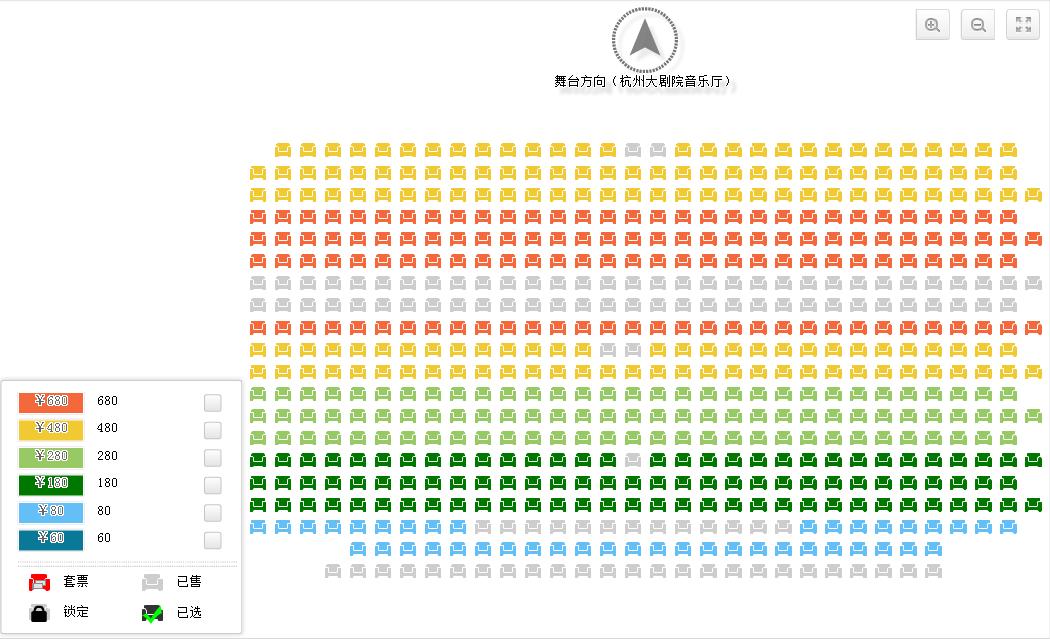Image resolution: width=1050 pixels, height=639 pixels.
Task: Click the orange ¥680 color swatch
Action: coord(51,402)
